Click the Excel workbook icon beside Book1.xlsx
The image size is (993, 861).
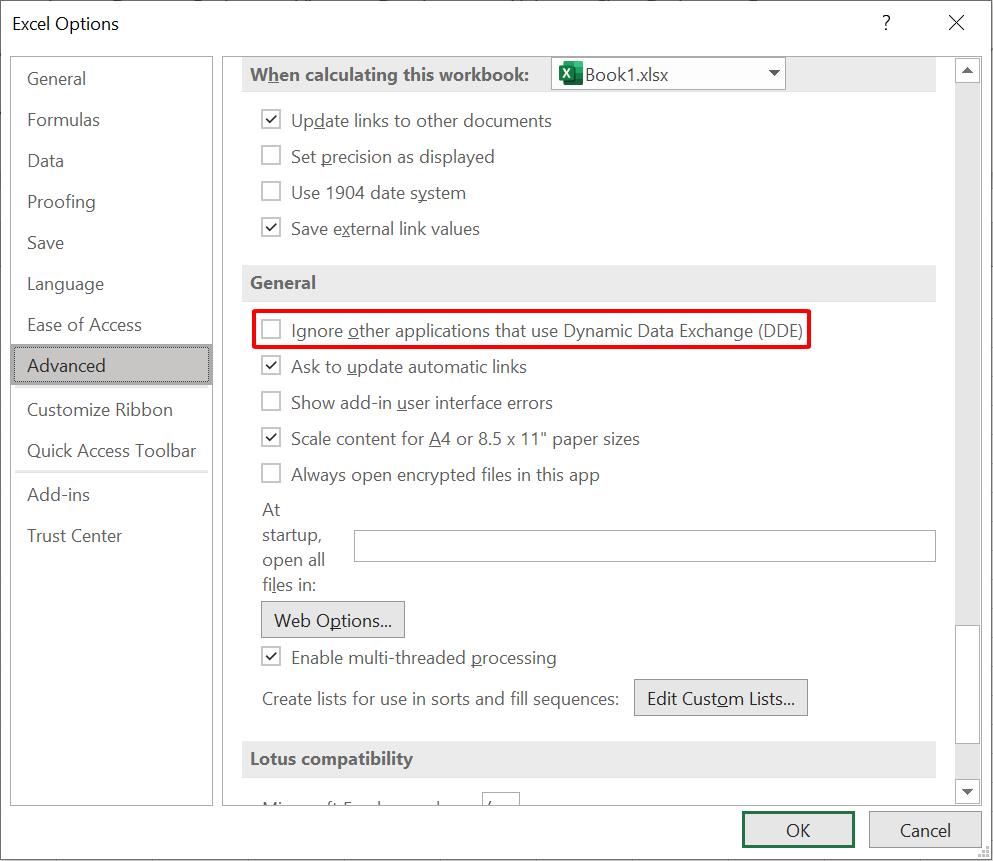(568, 73)
